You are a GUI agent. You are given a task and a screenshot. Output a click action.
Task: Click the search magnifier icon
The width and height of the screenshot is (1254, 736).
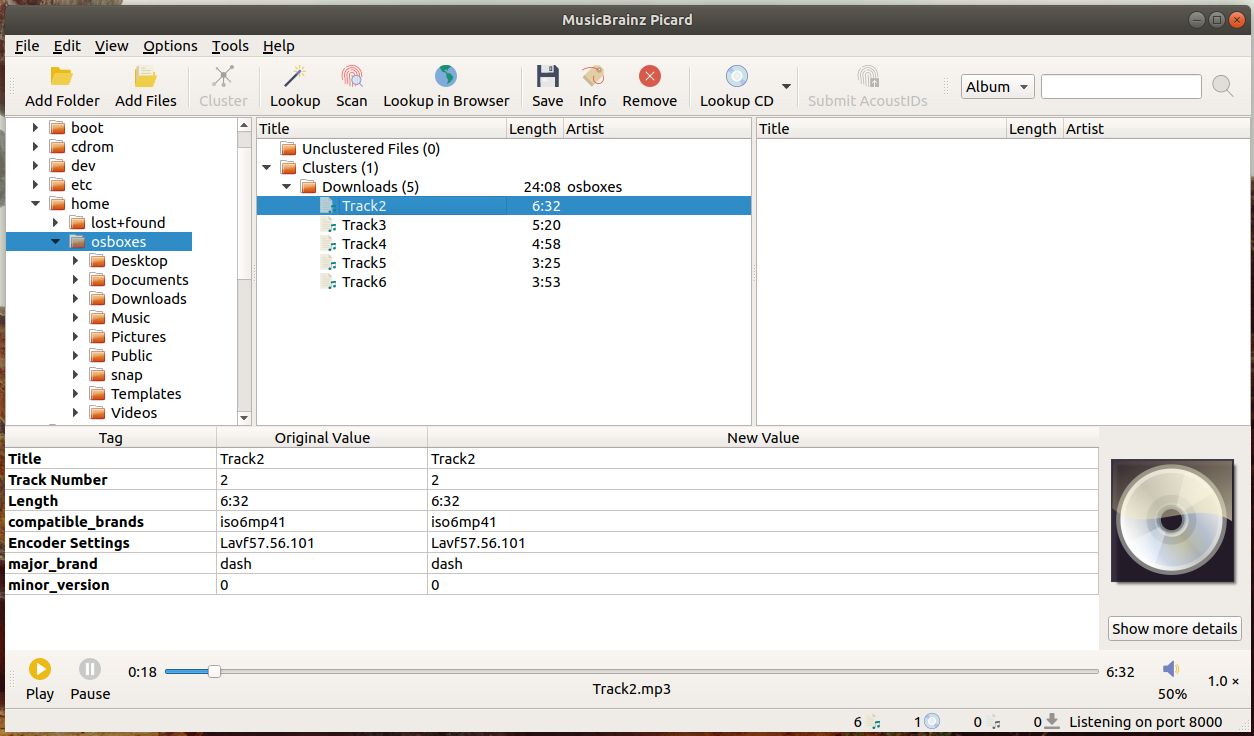click(1222, 87)
